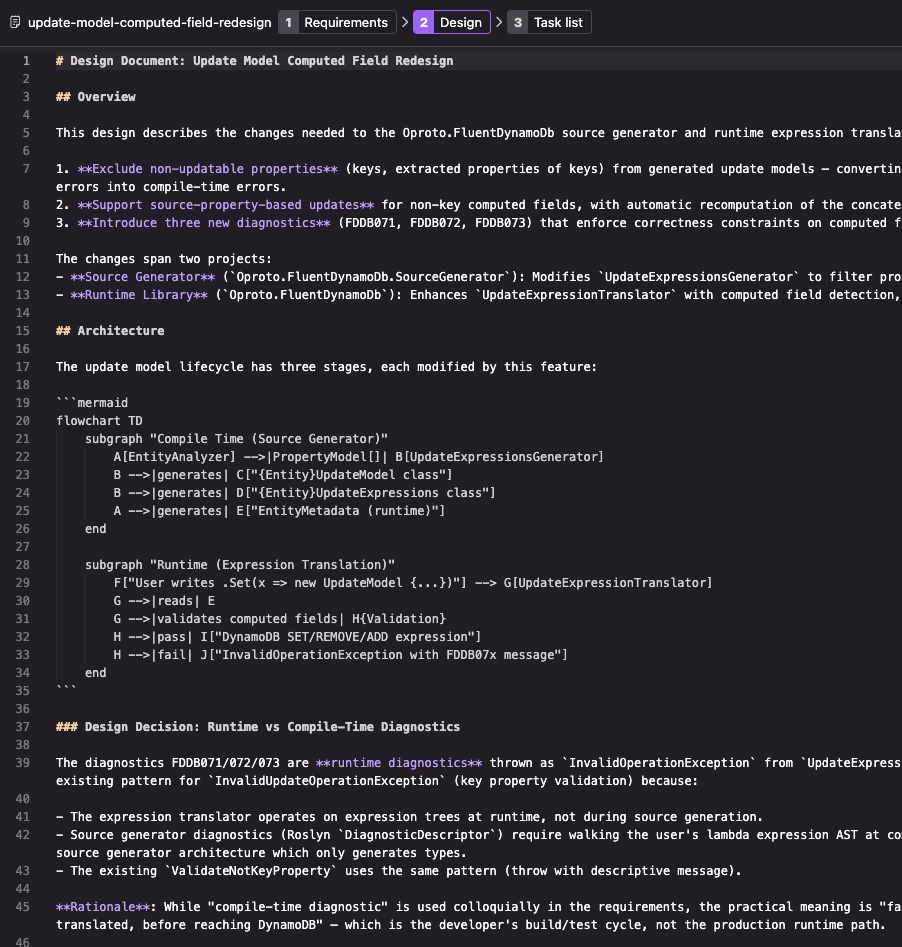Click the Overview heading on line 3
This screenshot has width=902, height=947.
coord(95,97)
